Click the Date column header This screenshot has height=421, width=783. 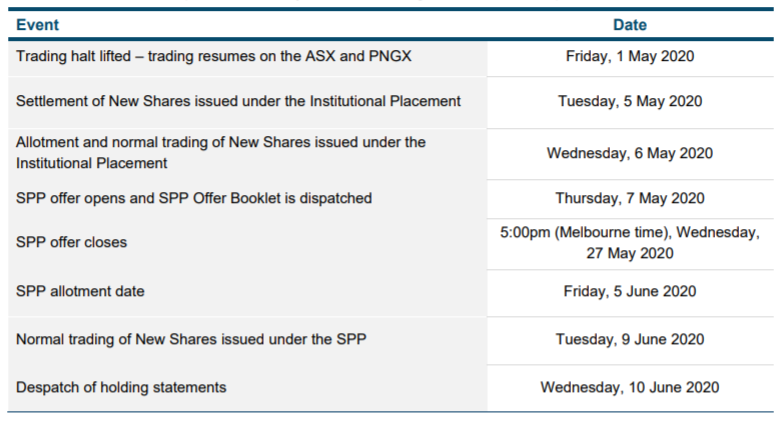(630, 25)
